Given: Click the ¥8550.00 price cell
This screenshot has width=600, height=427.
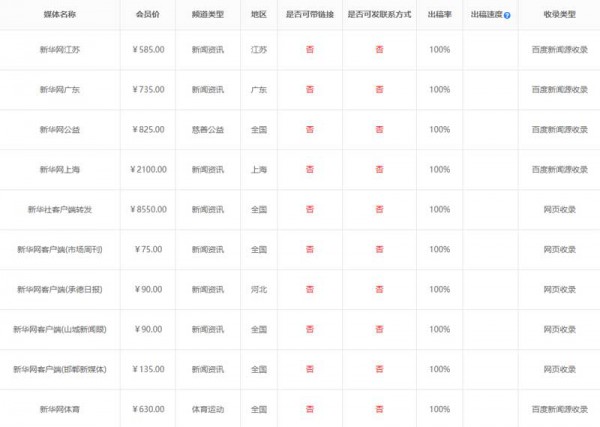Looking at the screenshot, I should (147, 210).
